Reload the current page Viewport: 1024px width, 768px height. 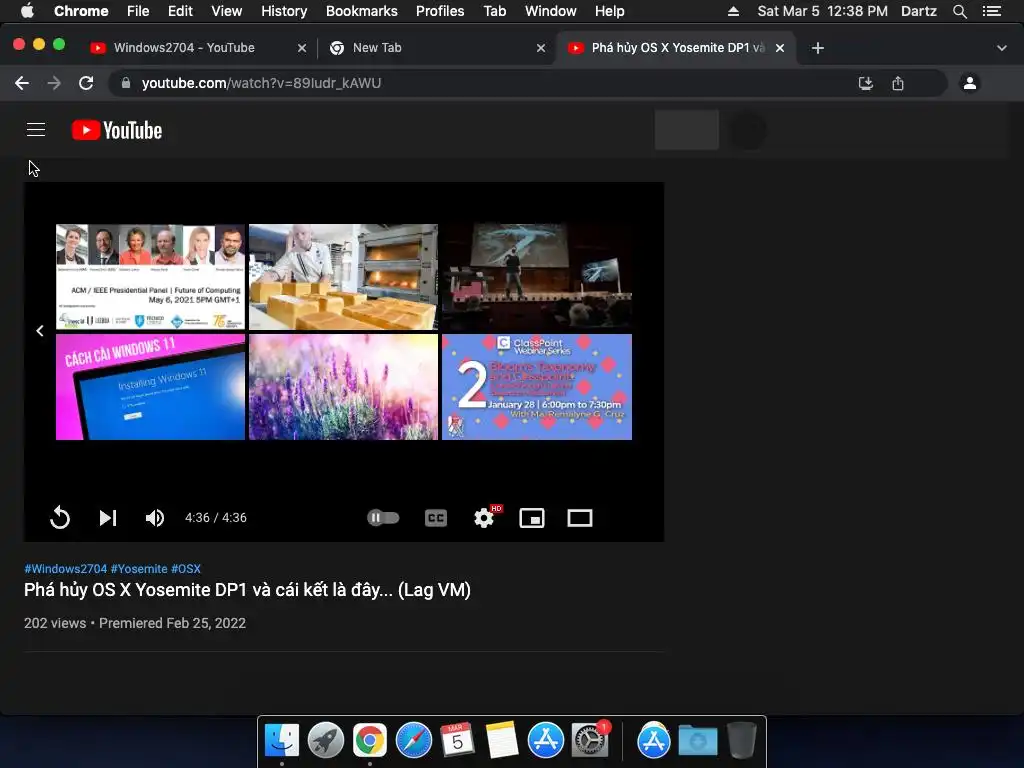[x=86, y=83]
